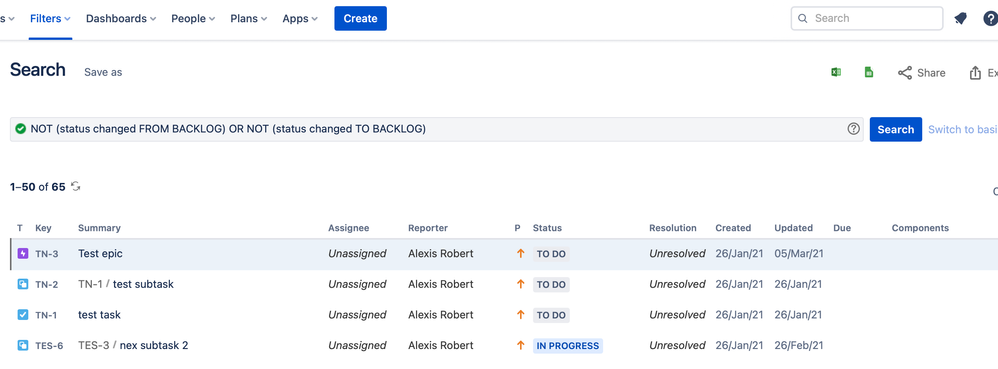This screenshot has height=369, width=998.
Task: Click the Share icon button
Action: [921, 73]
